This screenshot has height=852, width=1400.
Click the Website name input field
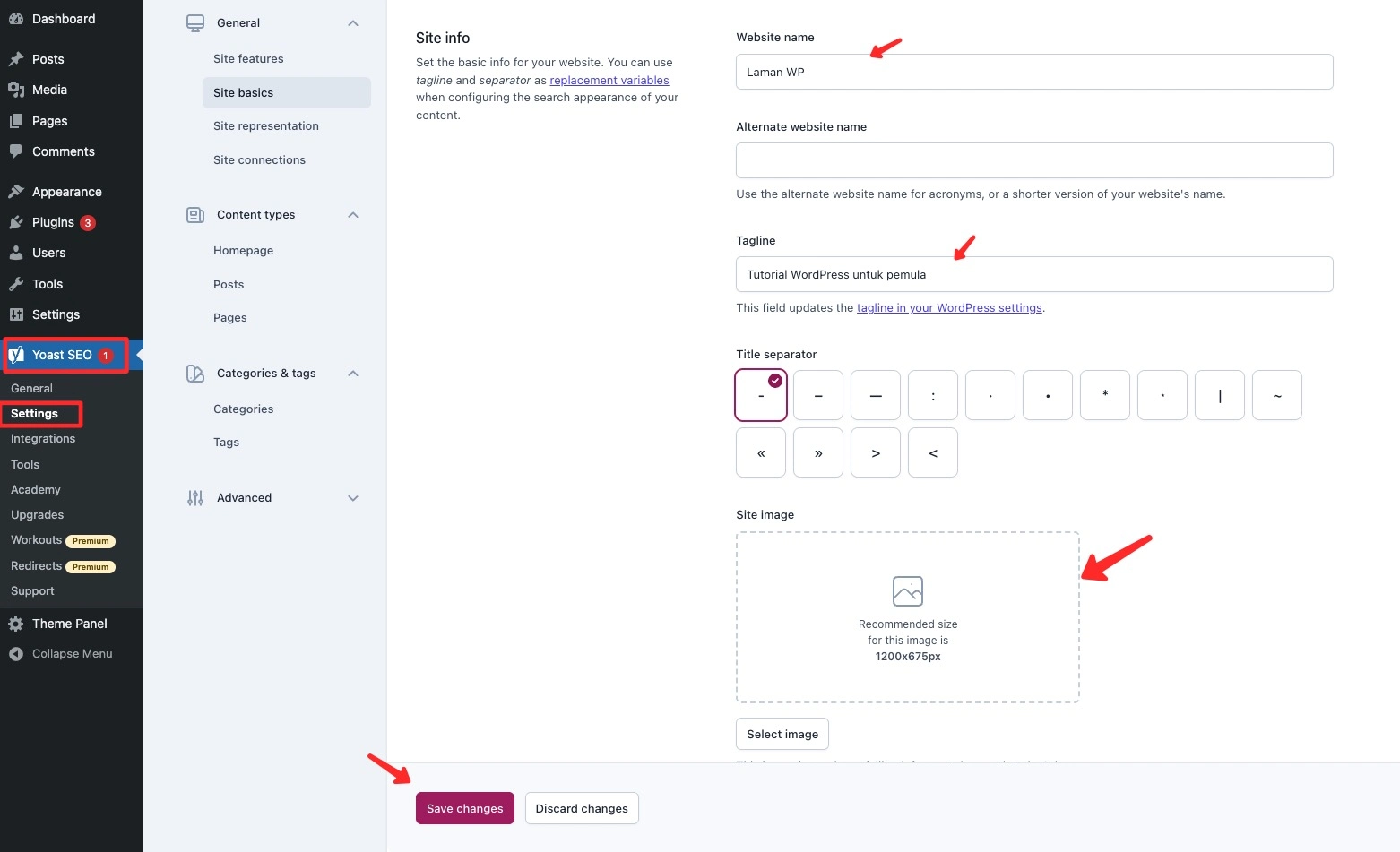(1034, 72)
